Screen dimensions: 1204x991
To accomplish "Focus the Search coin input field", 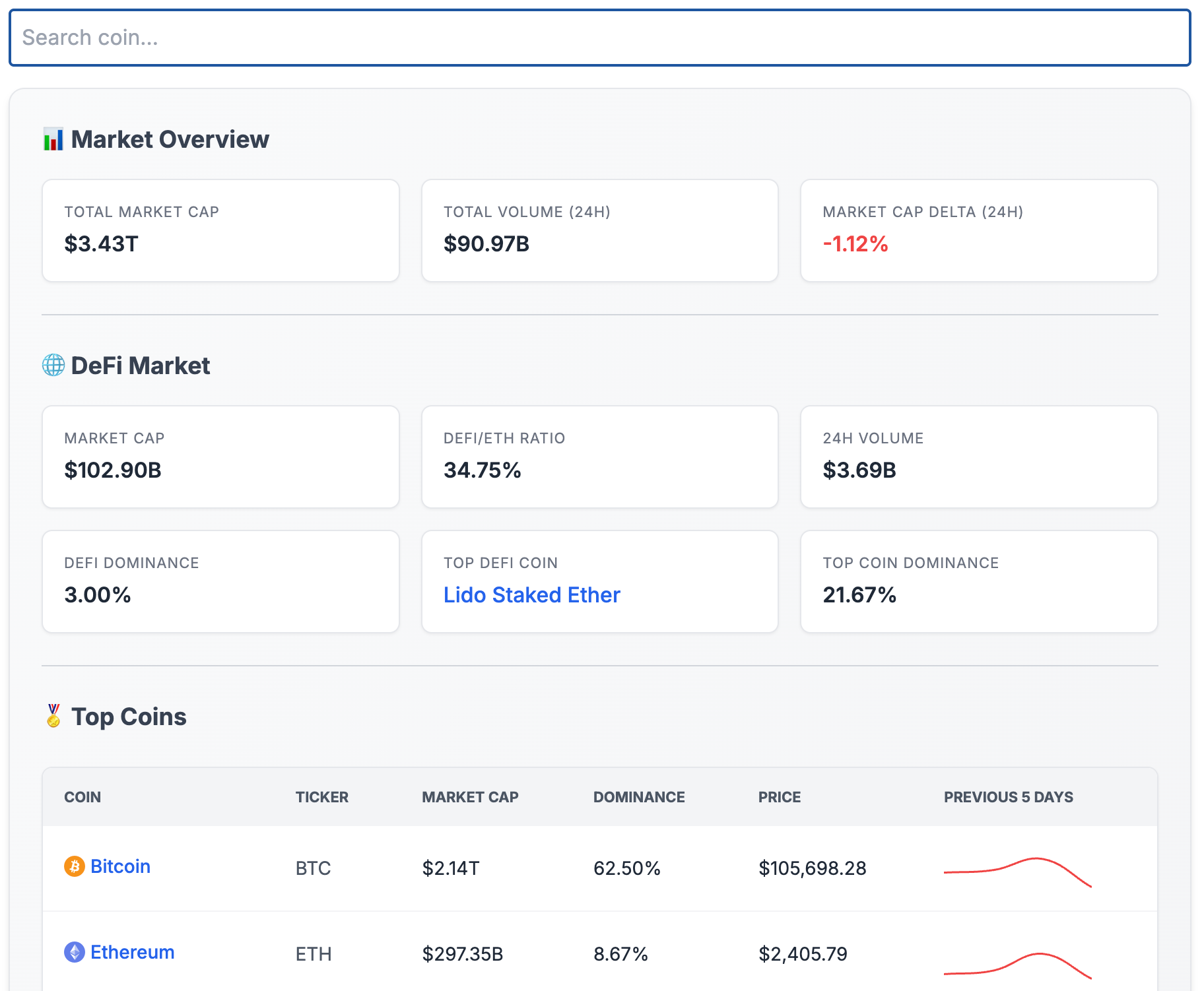I will click(599, 38).
